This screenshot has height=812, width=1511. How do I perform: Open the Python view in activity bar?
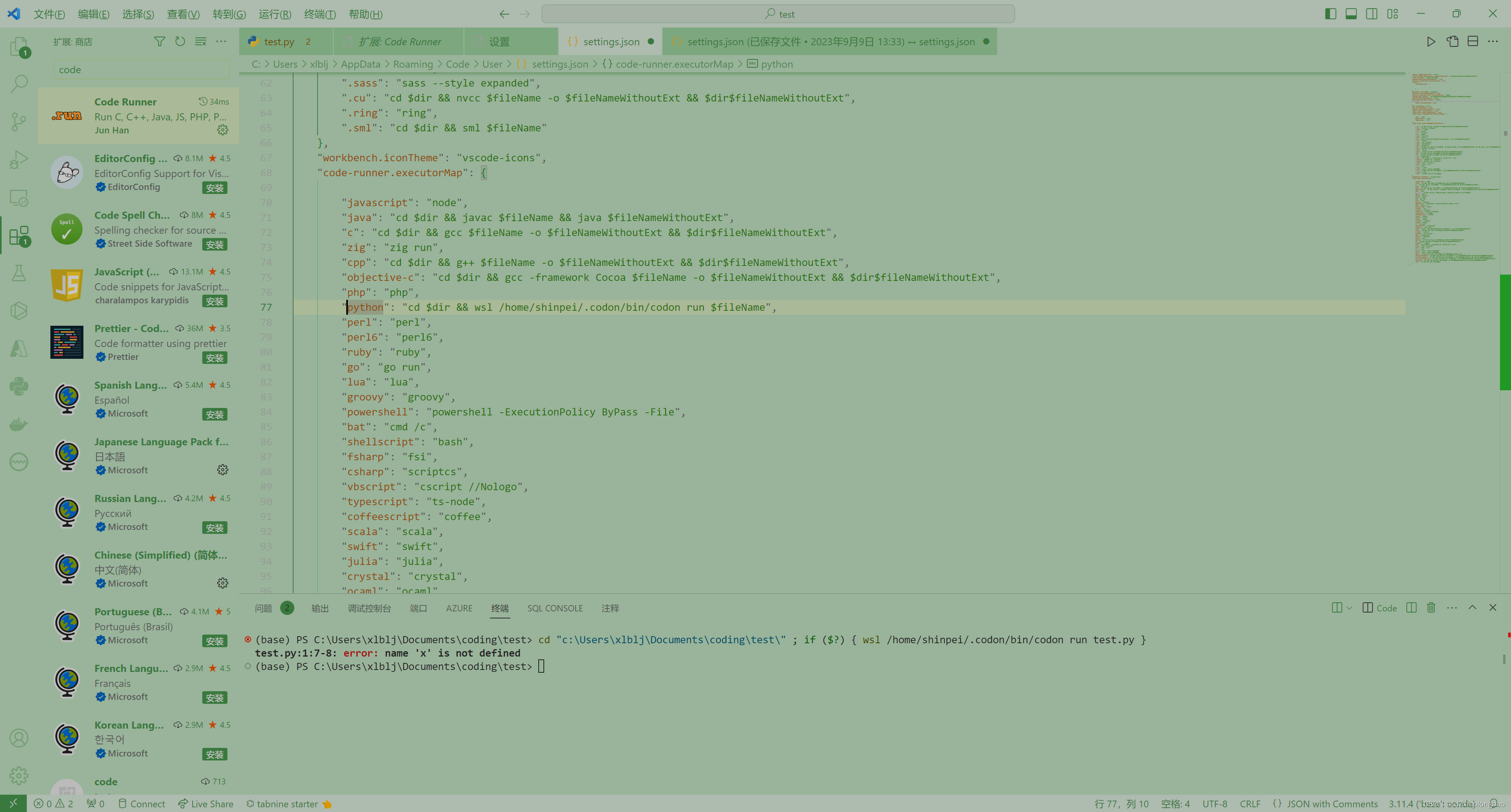(x=19, y=386)
